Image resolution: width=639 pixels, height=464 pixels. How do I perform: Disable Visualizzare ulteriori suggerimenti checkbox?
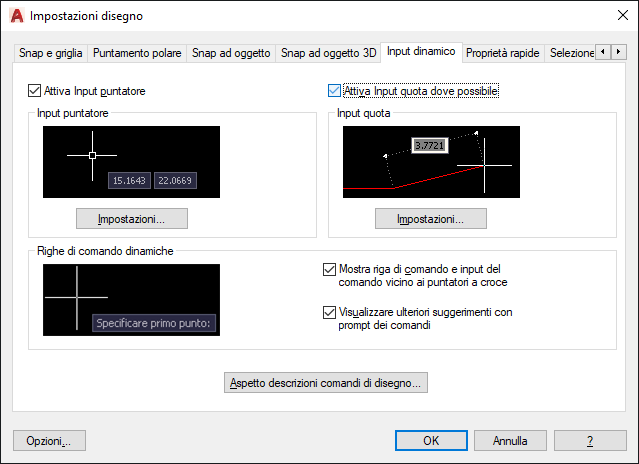pyautogui.click(x=329, y=312)
